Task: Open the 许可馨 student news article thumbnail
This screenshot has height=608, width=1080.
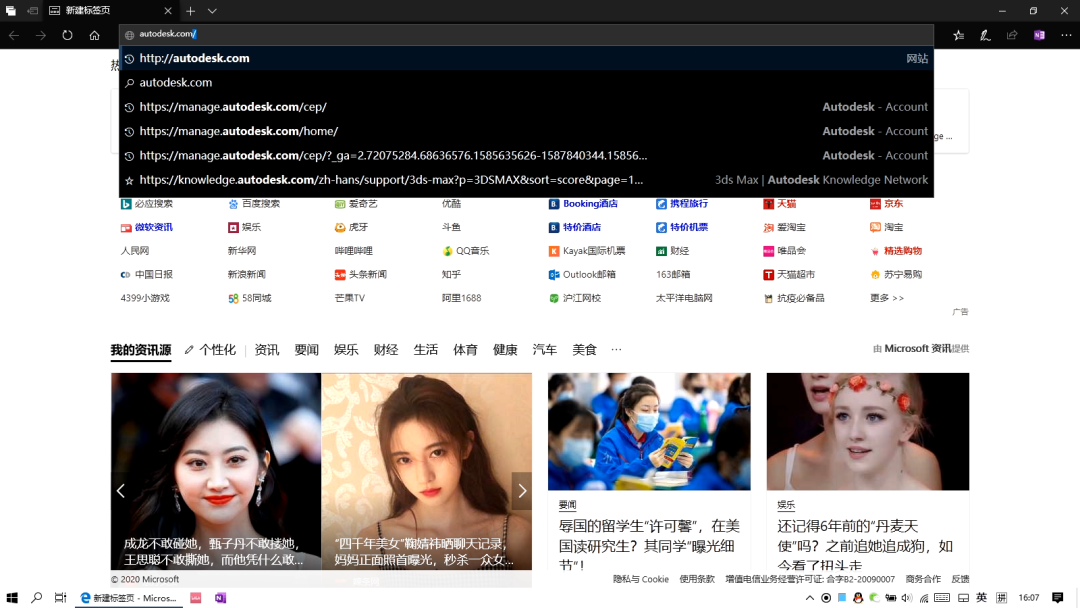Action: click(x=649, y=432)
